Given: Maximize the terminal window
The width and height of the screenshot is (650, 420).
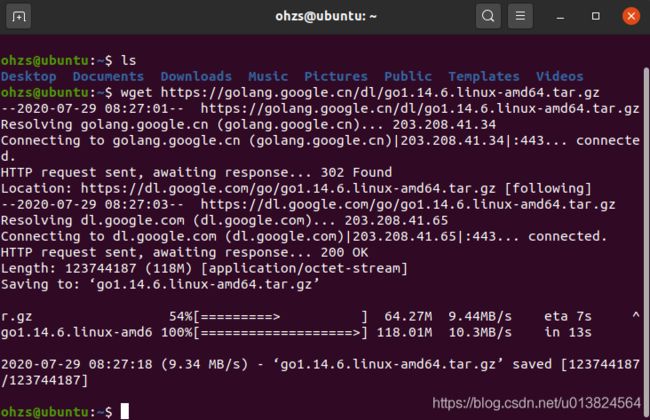Looking at the screenshot, I should pyautogui.click(x=596, y=16).
